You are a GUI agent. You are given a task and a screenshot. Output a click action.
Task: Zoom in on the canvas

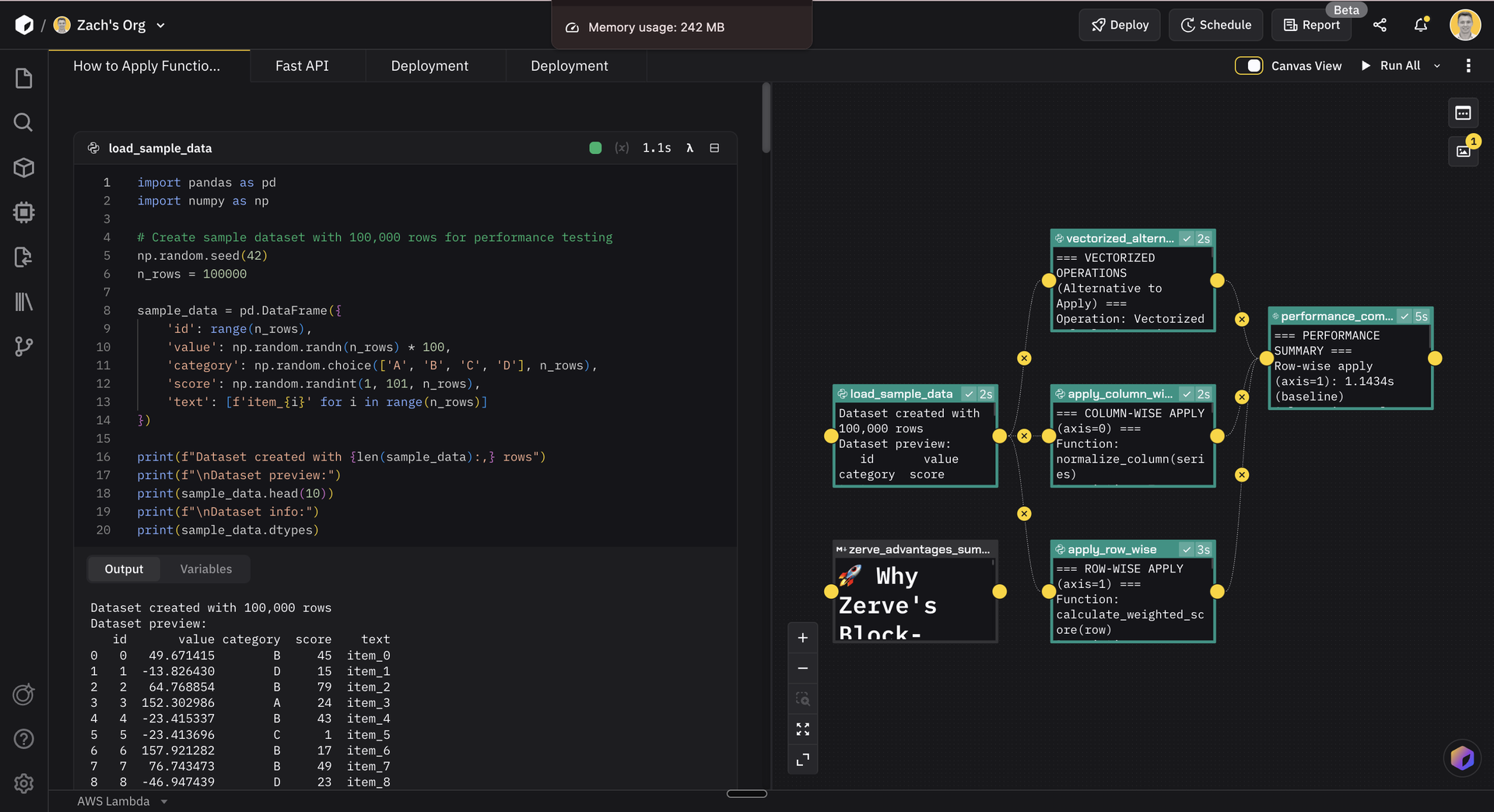coord(803,638)
